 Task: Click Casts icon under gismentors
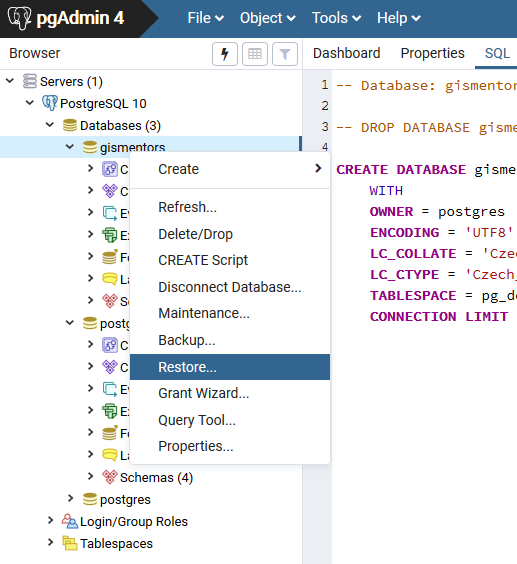tap(110, 169)
